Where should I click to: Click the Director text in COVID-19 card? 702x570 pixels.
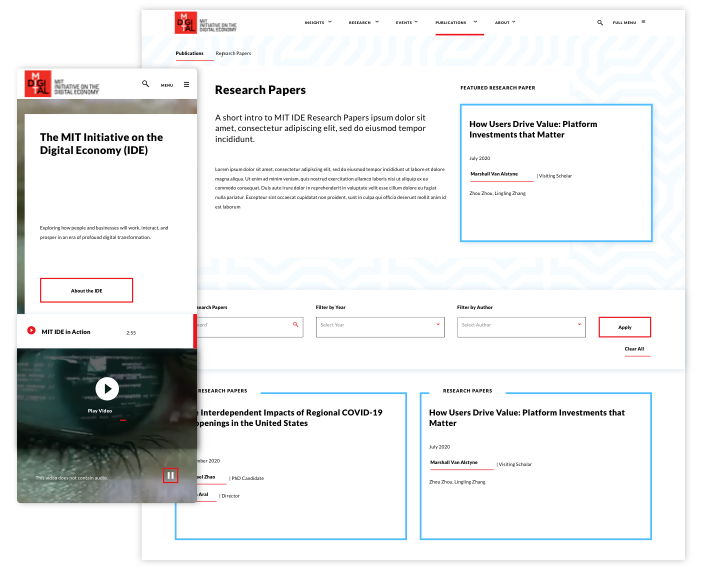point(230,496)
